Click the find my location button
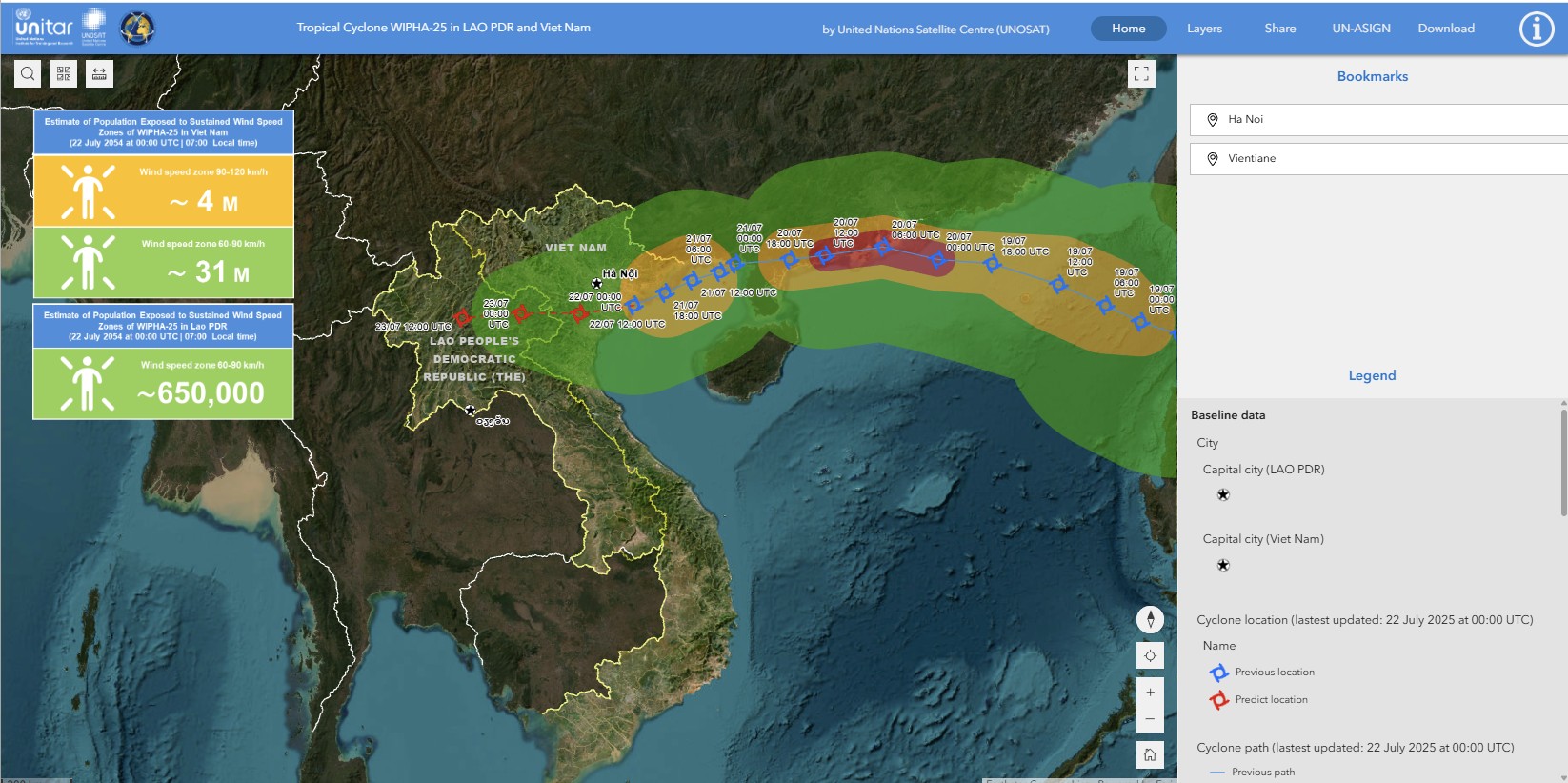Screen dimensions: 1568x783 click(x=1150, y=655)
